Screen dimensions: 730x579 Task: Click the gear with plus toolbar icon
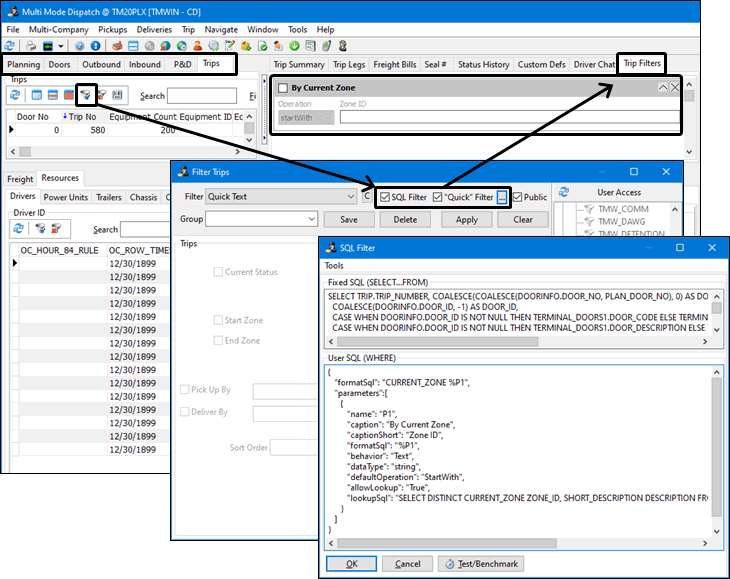click(x=214, y=46)
